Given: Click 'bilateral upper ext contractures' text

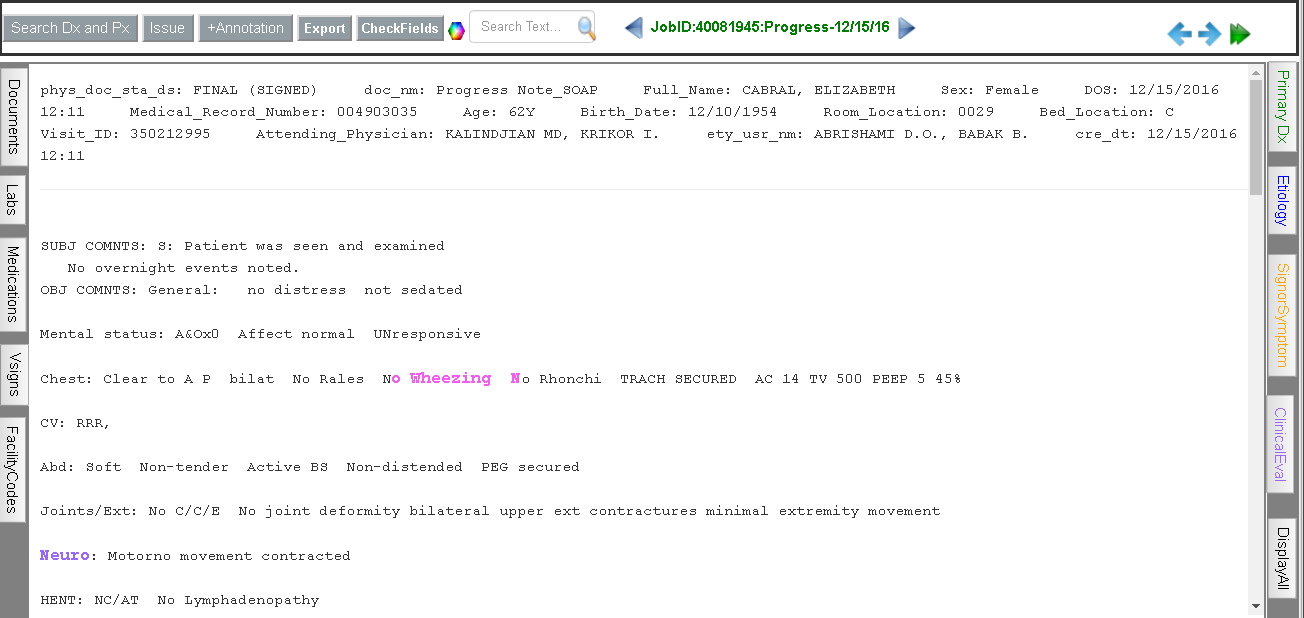Looking at the screenshot, I should (x=553, y=511).
